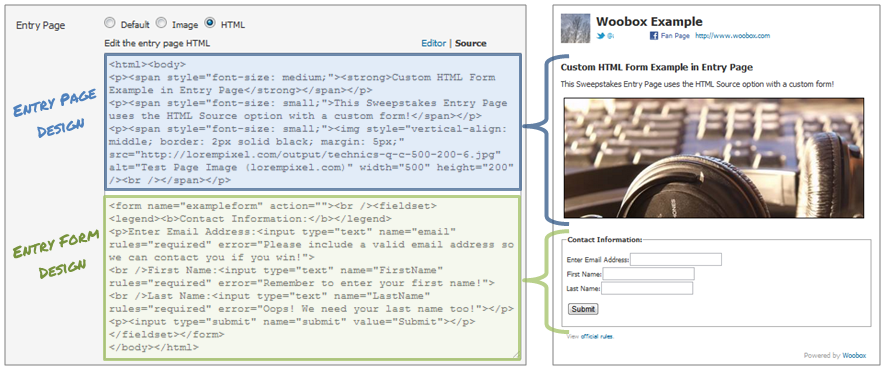886x370 pixels.
Task: Choose the Image entry page option
Action: click(x=162, y=23)
